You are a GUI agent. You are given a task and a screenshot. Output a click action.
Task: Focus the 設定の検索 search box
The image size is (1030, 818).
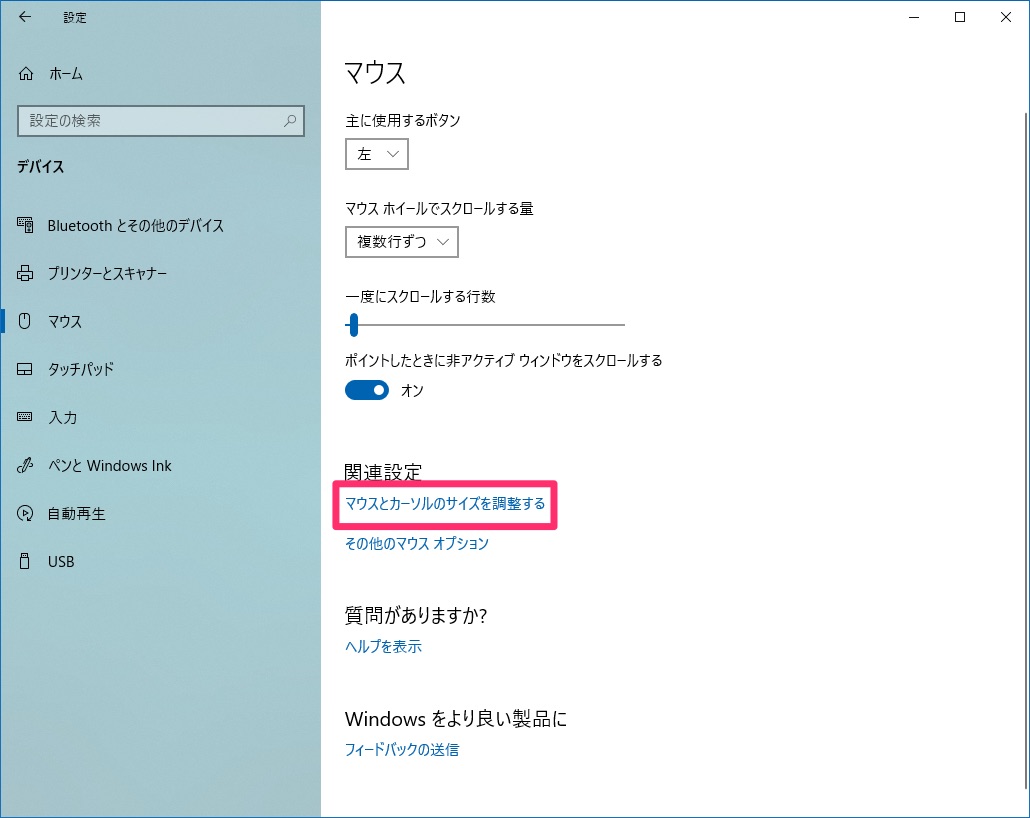pyautogui.click(x=161, y=121)
